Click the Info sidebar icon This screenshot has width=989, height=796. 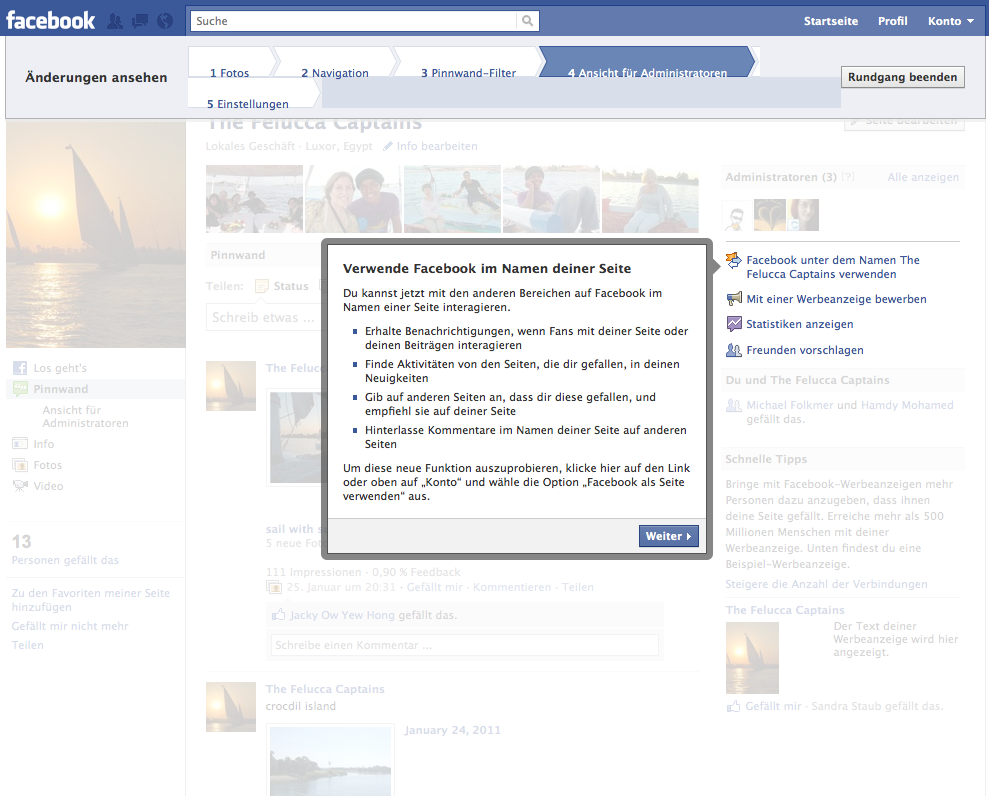(x=20, y=443)
